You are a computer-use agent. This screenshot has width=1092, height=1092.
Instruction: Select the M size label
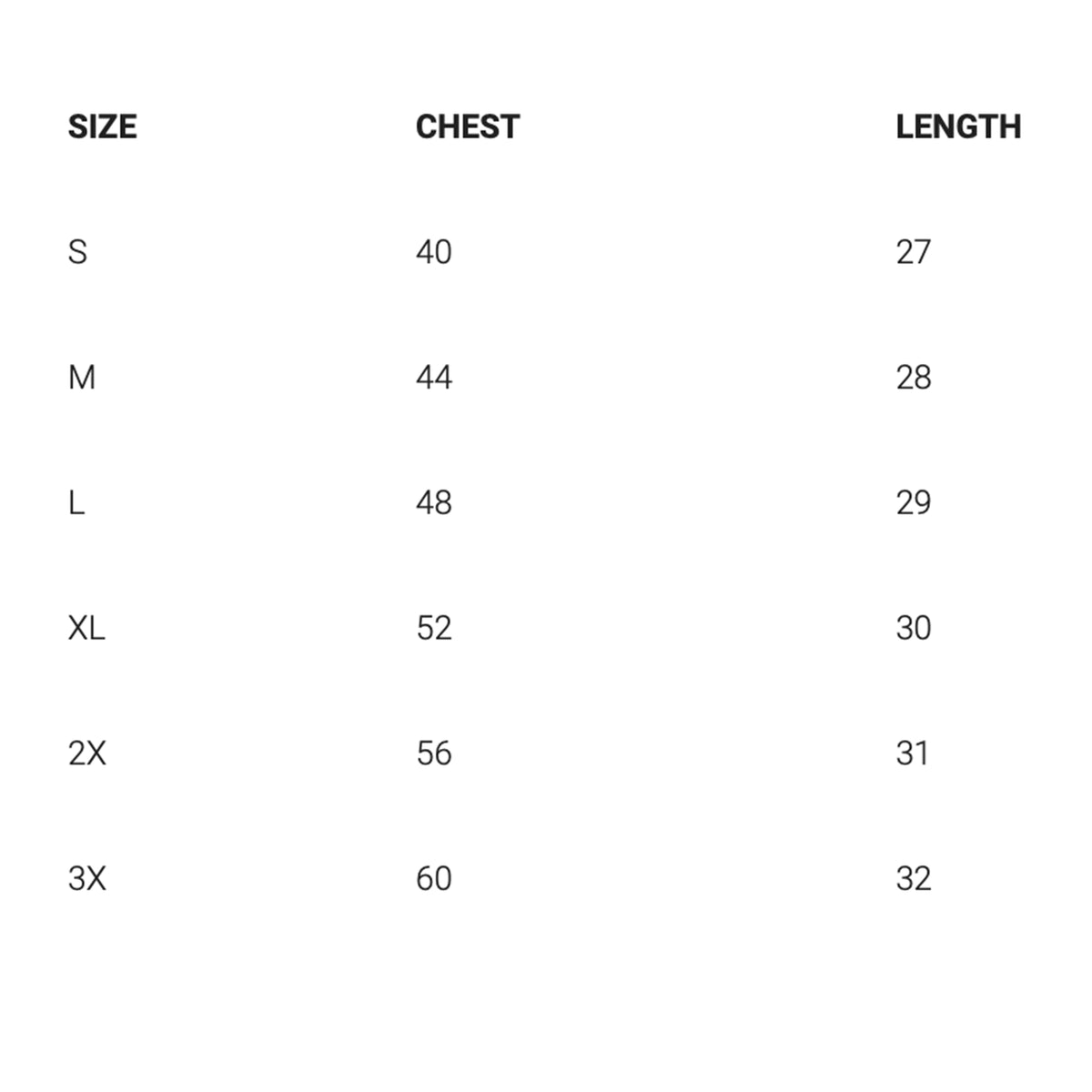tap(81, 378)
